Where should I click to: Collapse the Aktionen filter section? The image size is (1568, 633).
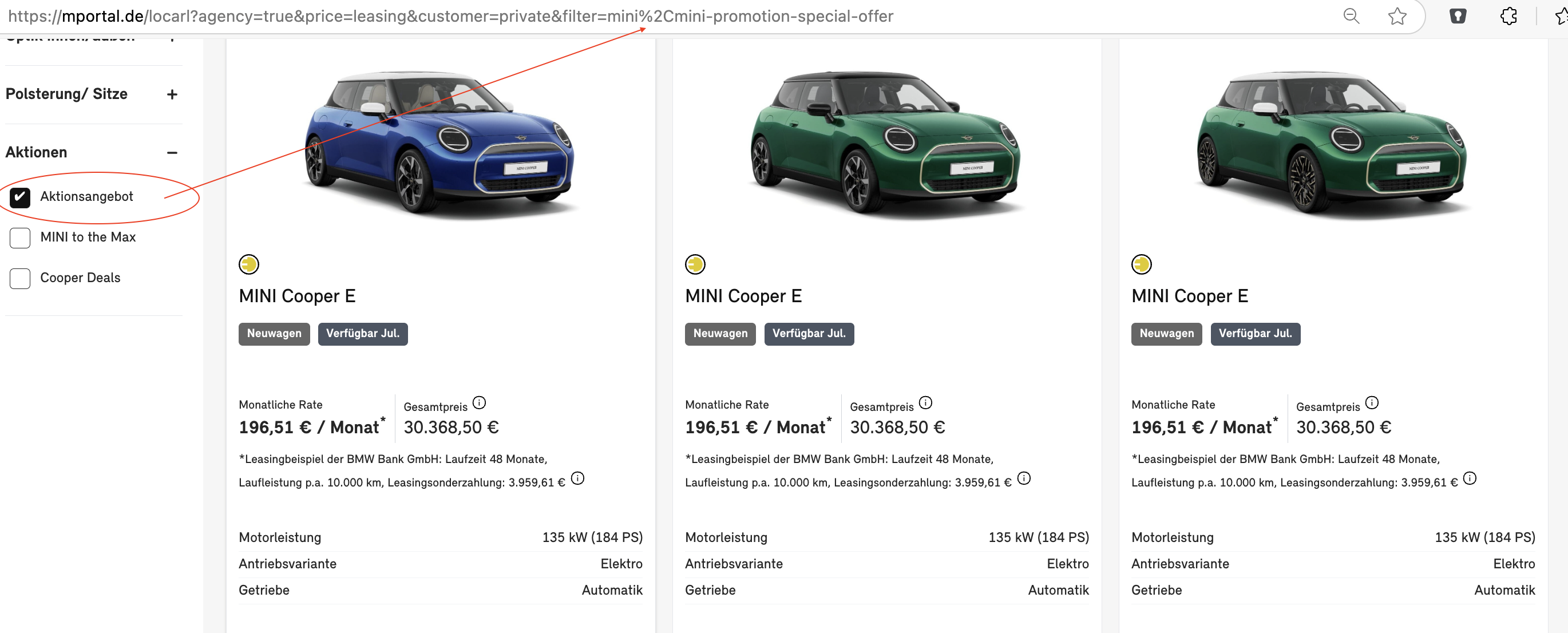point(172,153)
